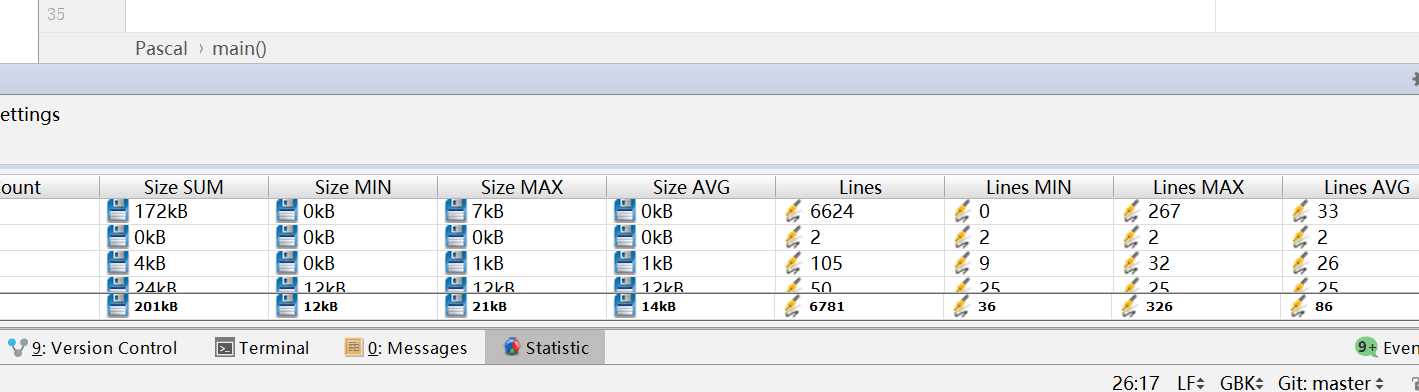Click the pencil icon beside 33
The width and height of the screenshot is (1419, 392).
(1301, 211)
